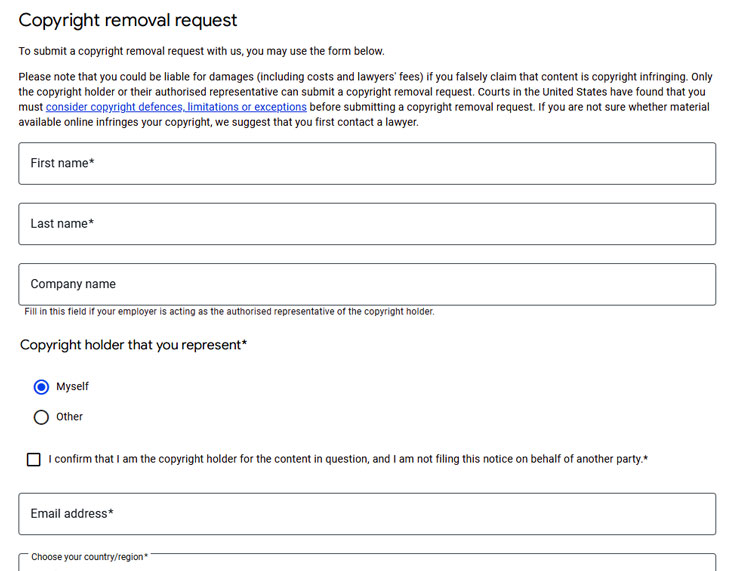Choose the Other radio button

[41, 417]
